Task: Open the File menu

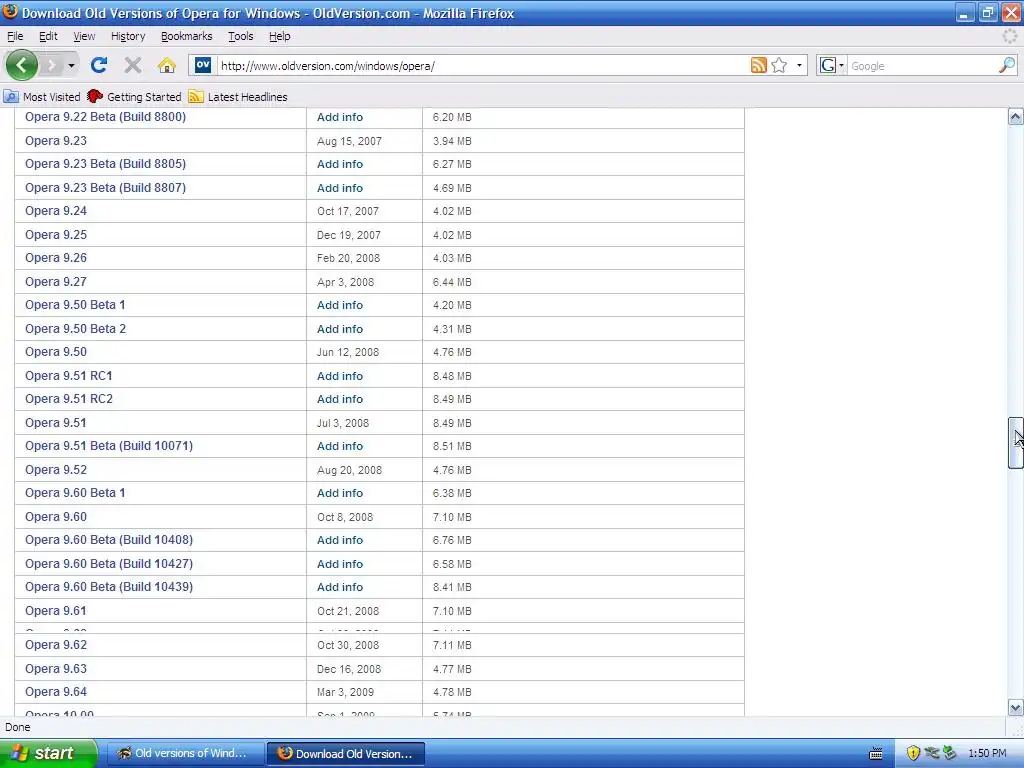Action: tap(15, 37)
